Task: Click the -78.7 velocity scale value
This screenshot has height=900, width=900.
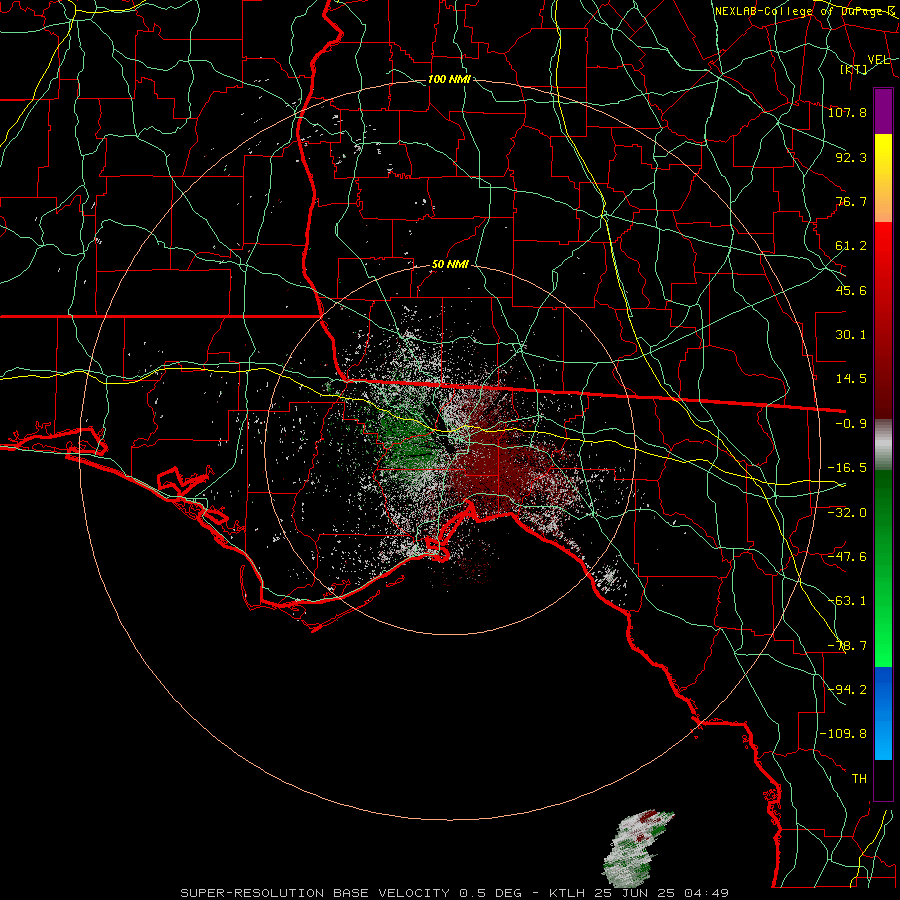Action: pos(847,646)
